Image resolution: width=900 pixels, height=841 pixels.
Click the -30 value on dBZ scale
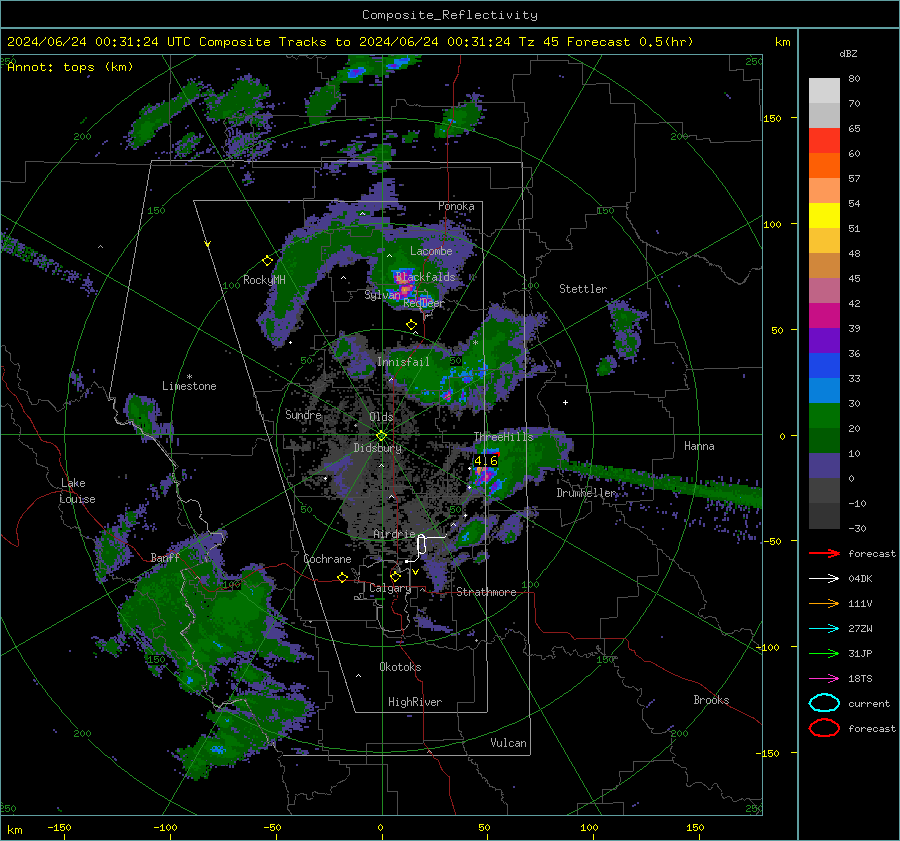pyautogui.click(x=857, y=528)
